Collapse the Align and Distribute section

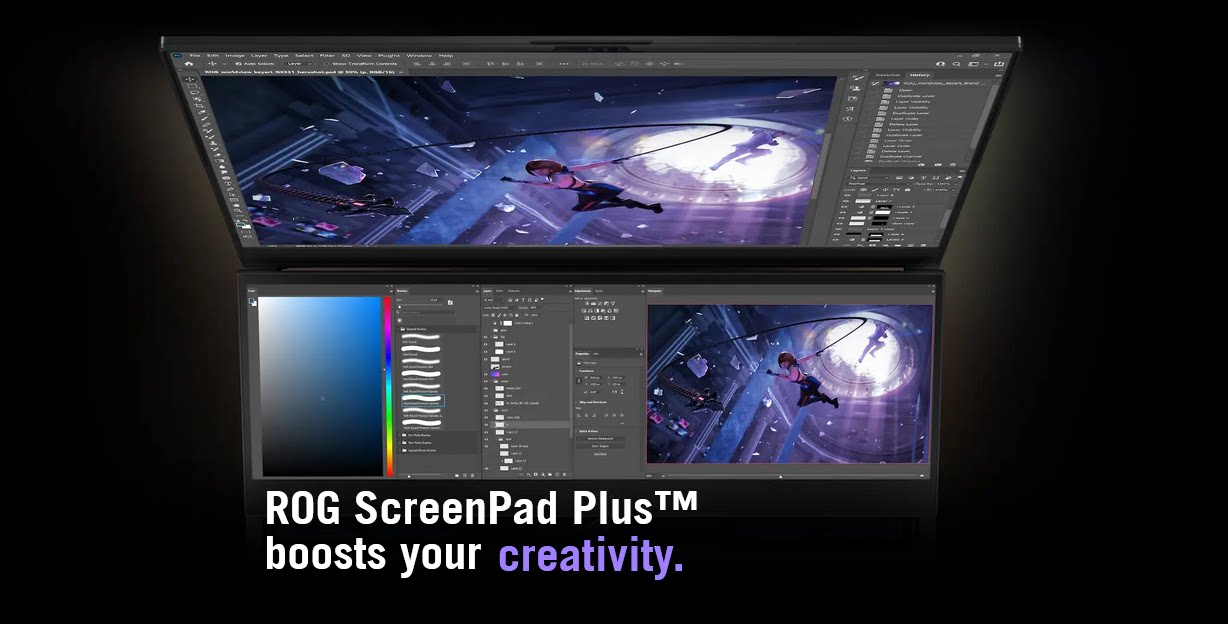coord(577,402)
